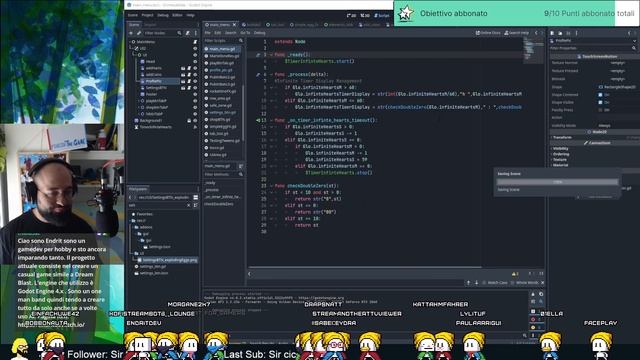Click the lock icon on Background node
640x360 pixels.
(x=189, y=120)
